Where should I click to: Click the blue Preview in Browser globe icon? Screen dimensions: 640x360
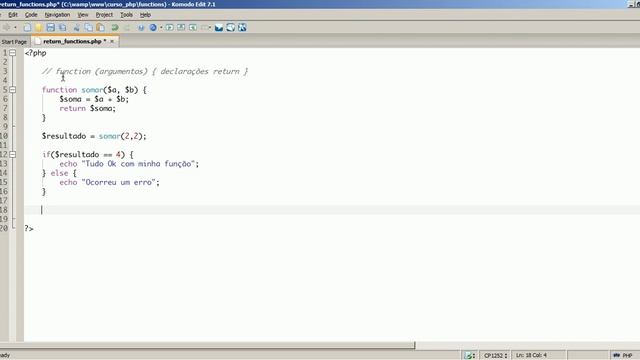153,27
